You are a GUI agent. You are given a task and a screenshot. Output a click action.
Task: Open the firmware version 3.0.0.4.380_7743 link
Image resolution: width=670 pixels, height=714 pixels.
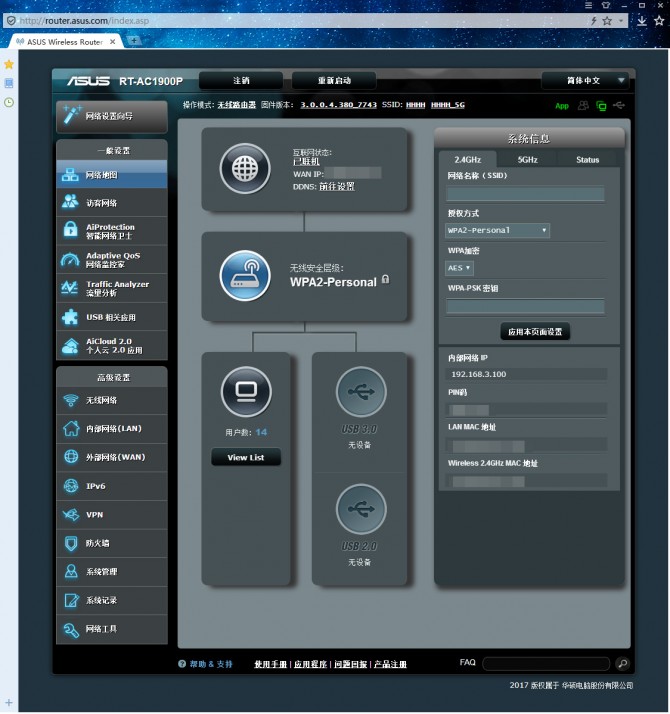(338, 105)
